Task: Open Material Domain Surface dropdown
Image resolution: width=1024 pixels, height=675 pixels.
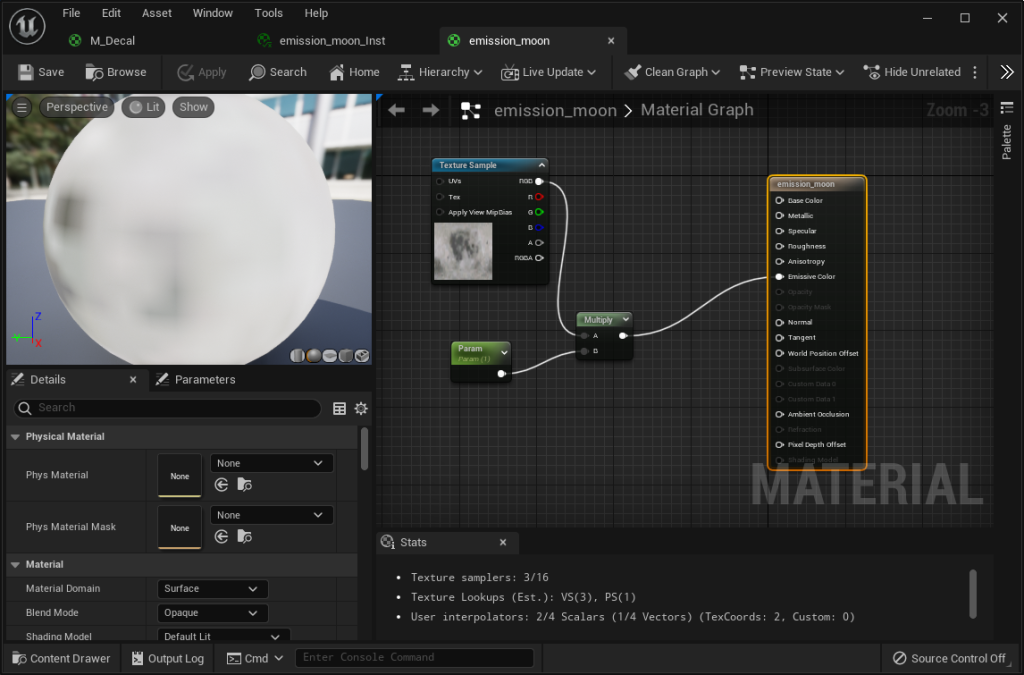Action: click(x=212, y=589)
